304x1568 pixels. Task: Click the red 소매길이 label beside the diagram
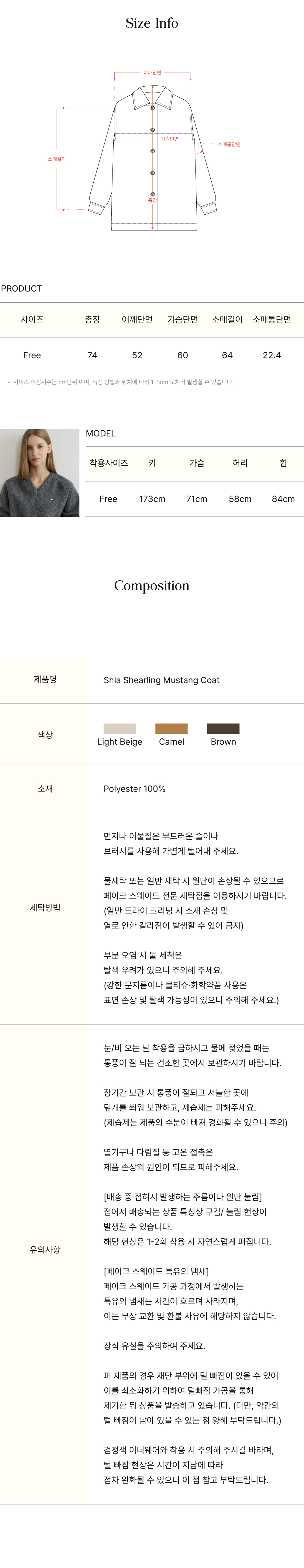(57, 160)
